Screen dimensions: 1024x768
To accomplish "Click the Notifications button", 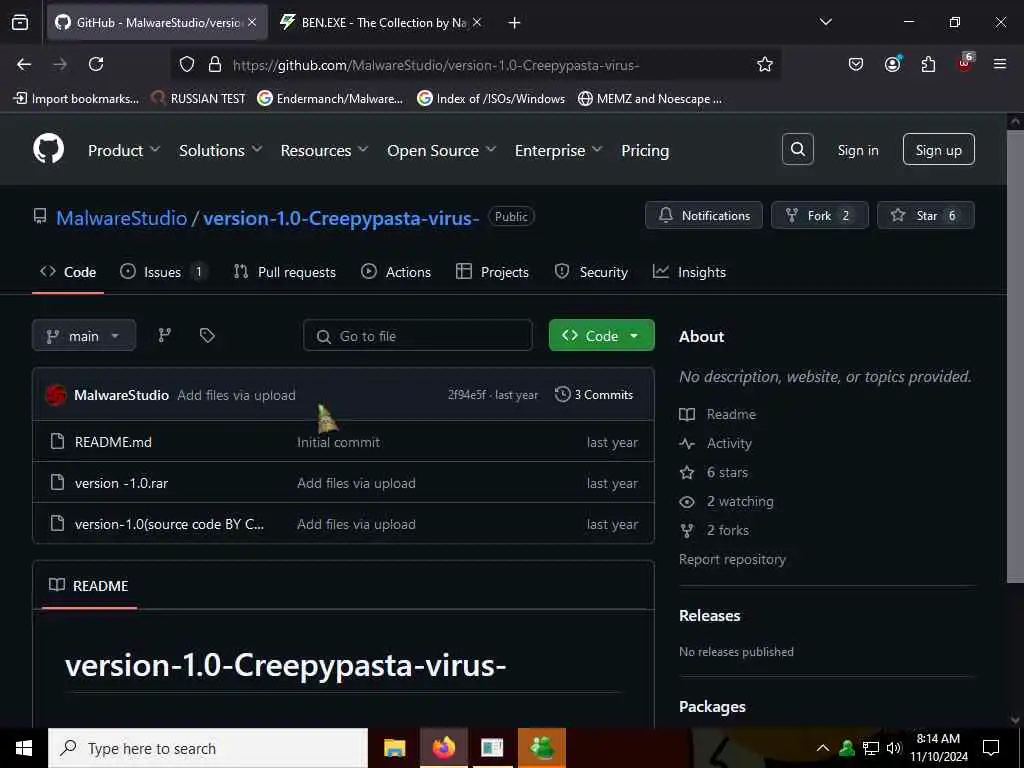I will click(x=703, y=215).
